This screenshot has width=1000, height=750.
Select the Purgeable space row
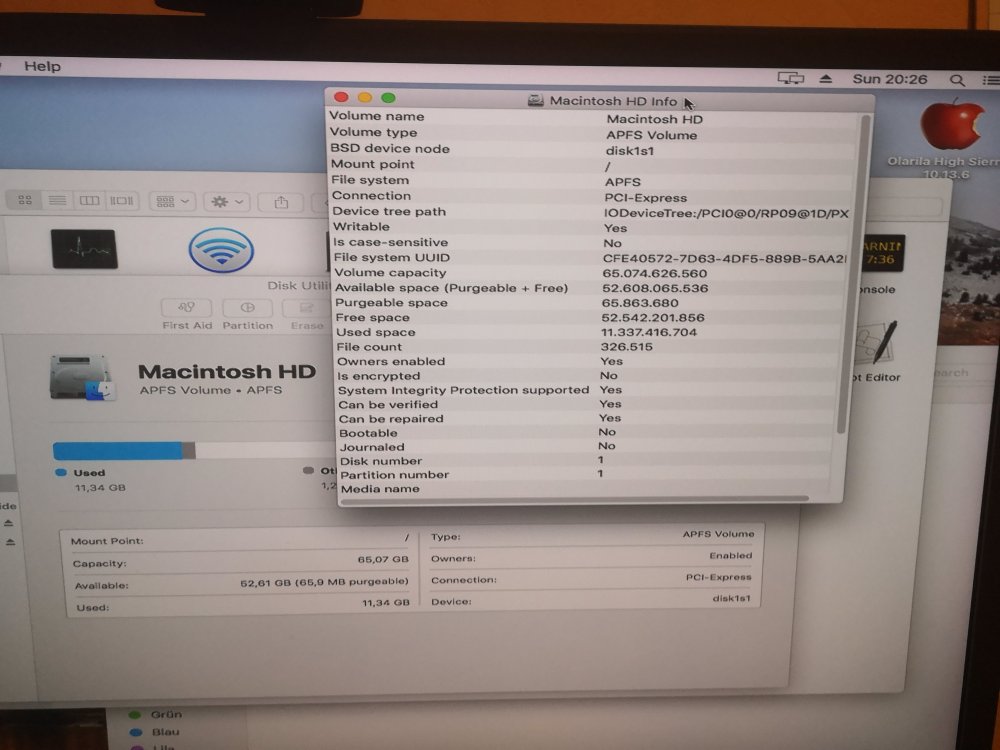(x=590, y=303)
